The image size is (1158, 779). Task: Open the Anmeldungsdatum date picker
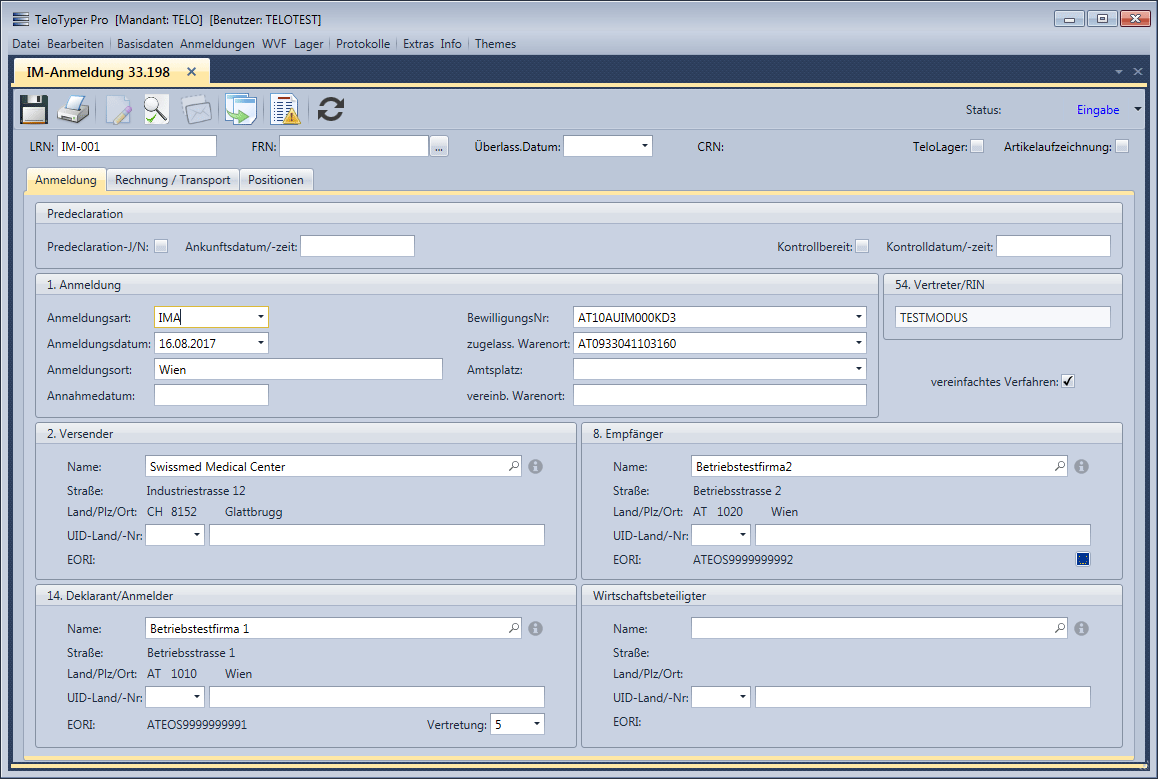click(261, 343)
